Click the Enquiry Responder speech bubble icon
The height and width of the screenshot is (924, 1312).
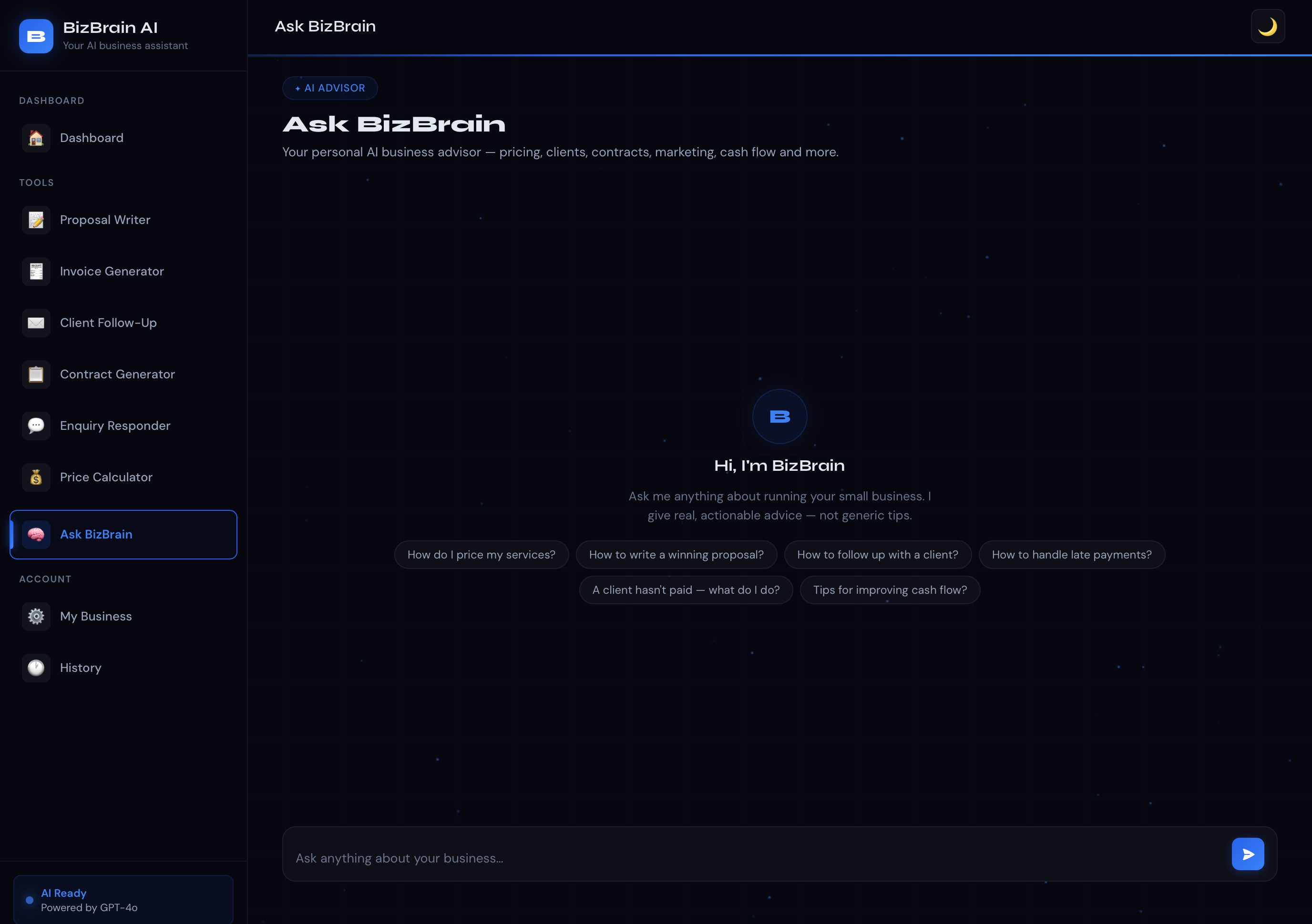[36, 426]
